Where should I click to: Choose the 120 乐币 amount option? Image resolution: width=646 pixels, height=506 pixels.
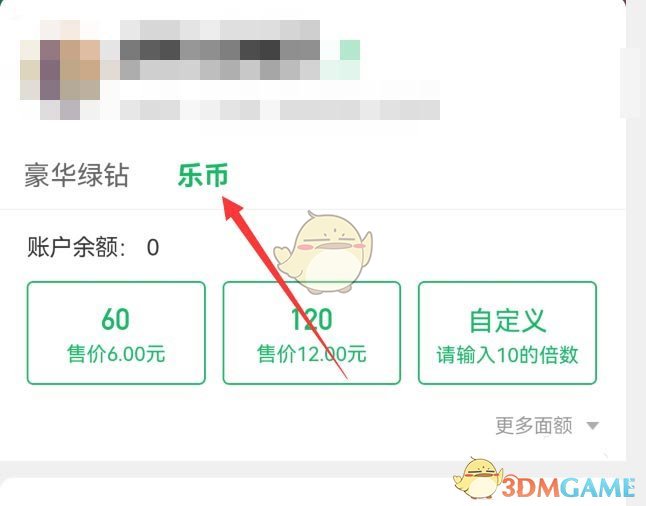(x=311, y=333)
